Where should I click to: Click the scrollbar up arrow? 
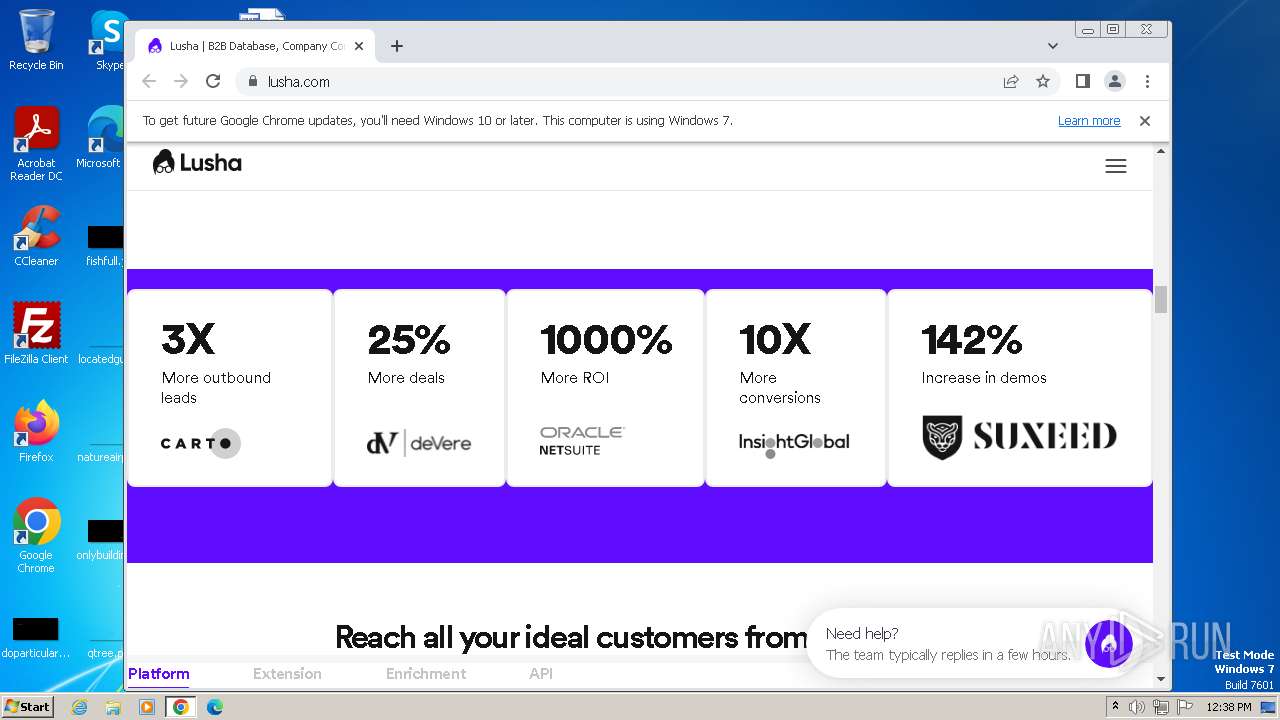click(x=1161, y=151)
